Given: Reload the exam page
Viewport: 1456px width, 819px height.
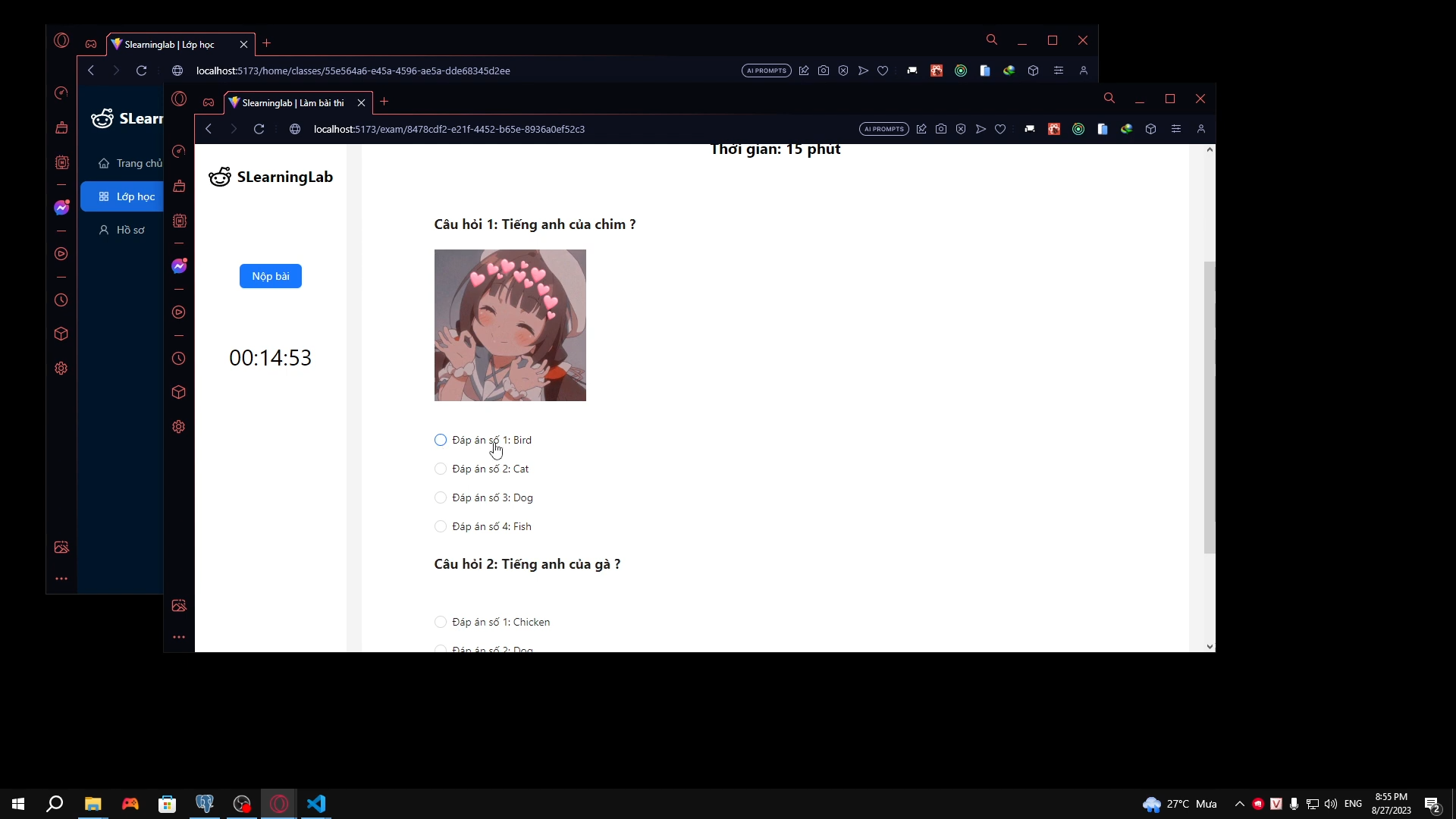Looking at the screenshot, I should pyautogui.click(x=259, y=129).
